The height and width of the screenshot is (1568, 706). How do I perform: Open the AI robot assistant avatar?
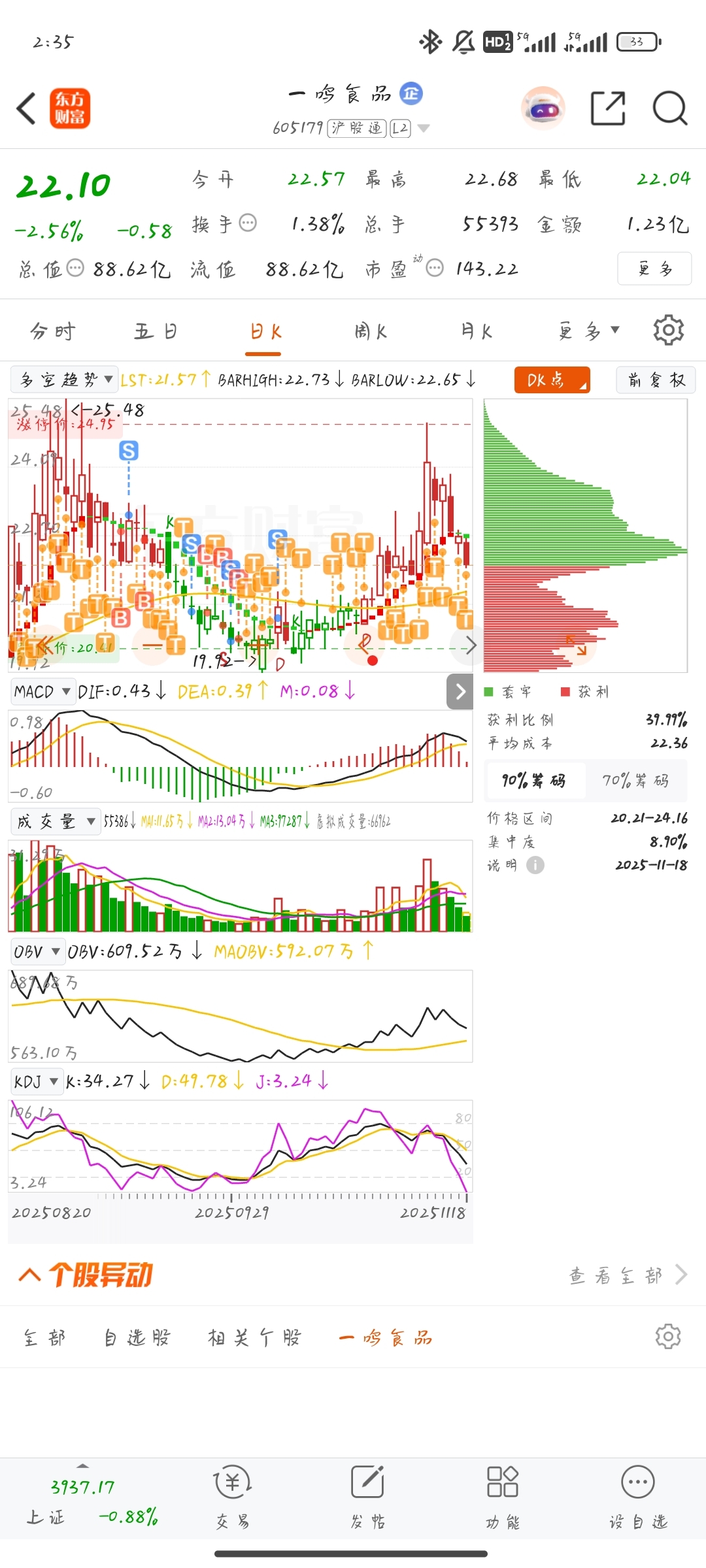543,108
